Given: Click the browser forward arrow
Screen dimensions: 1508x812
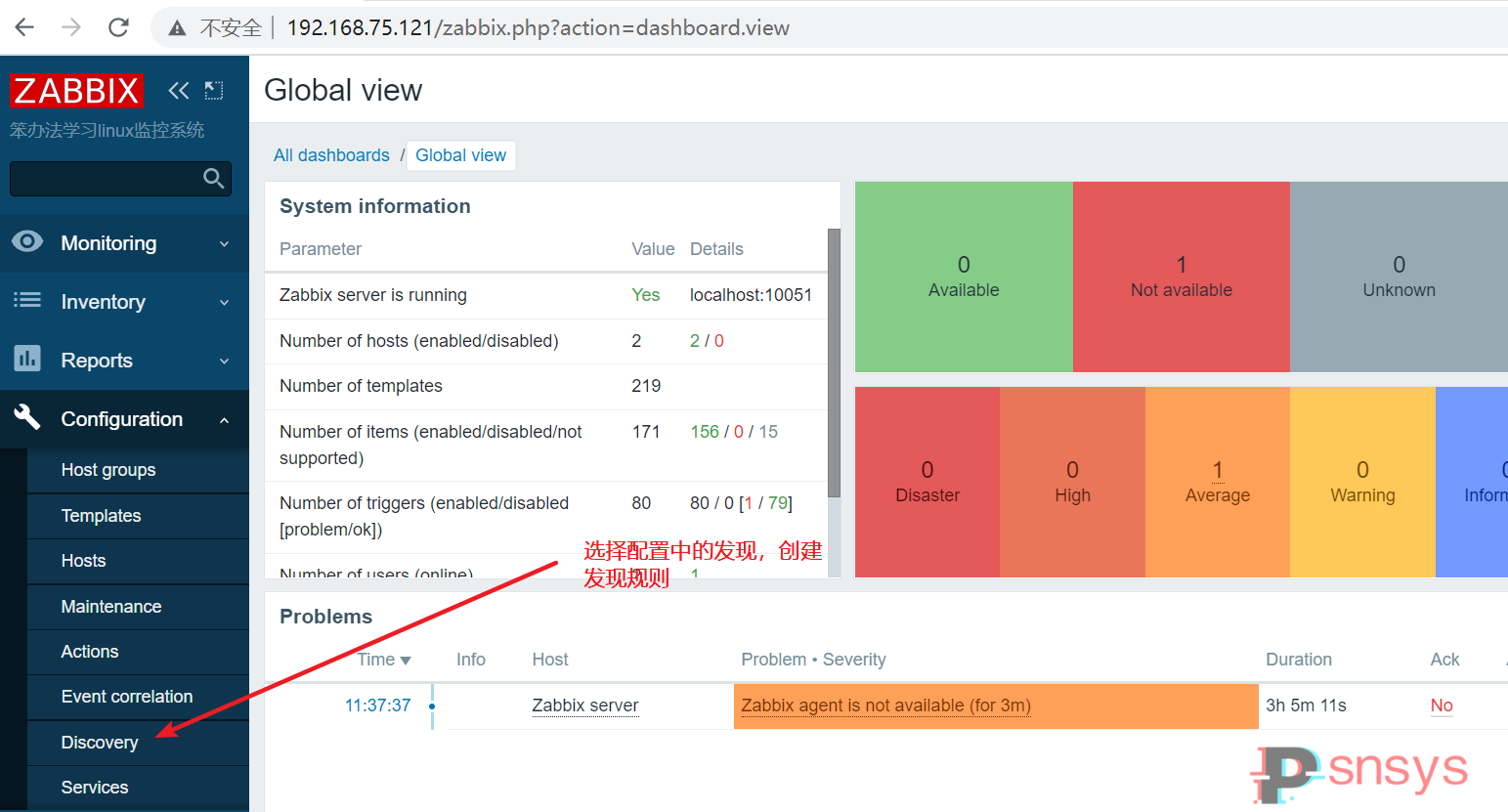Looking at the screenshot, I should pos(71,27).
